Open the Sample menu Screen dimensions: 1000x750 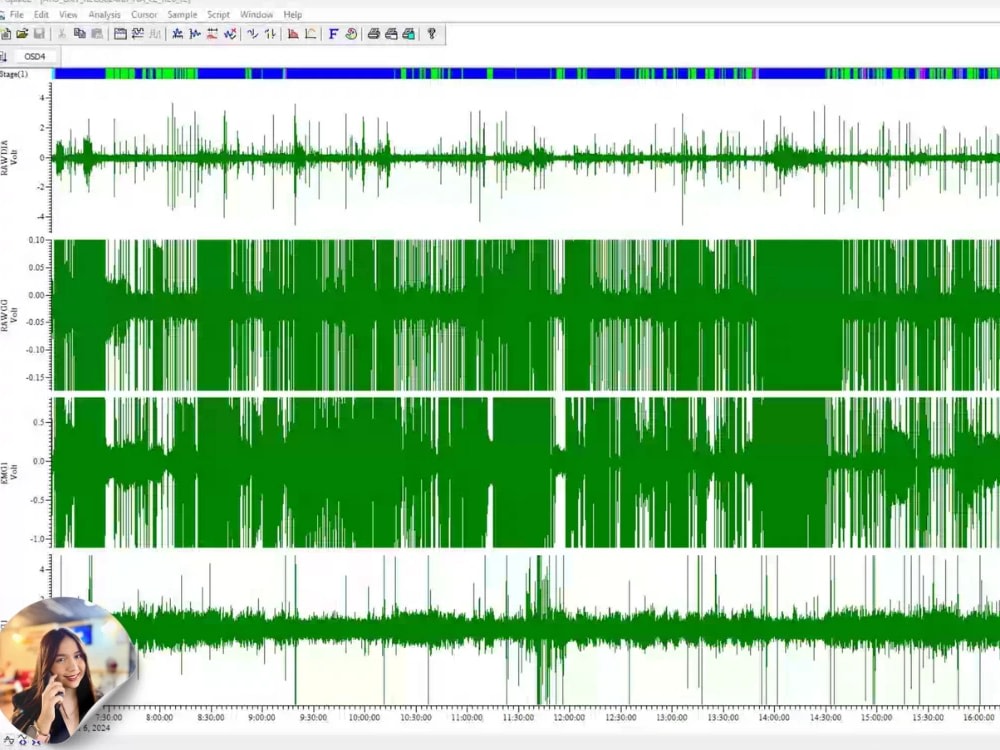182,14
